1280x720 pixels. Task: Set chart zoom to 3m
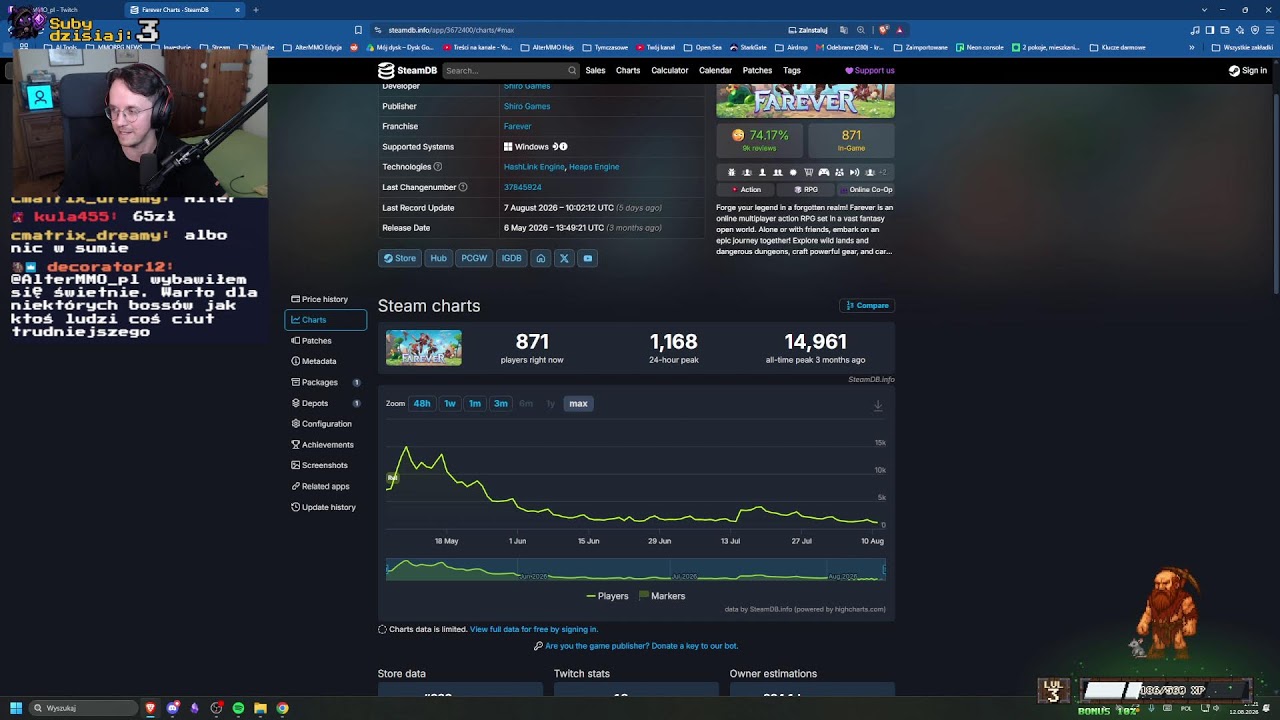(501, 404)
